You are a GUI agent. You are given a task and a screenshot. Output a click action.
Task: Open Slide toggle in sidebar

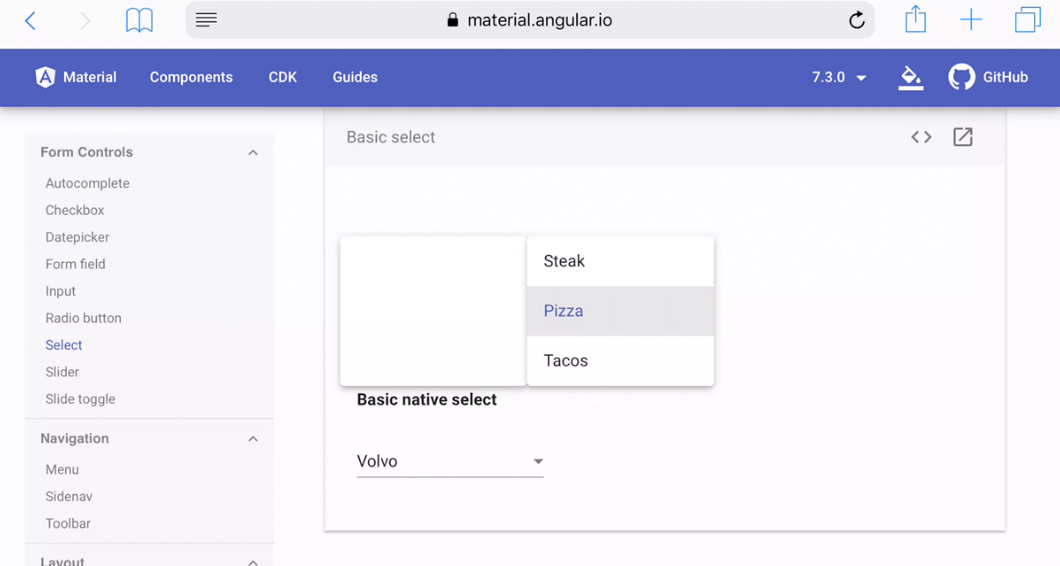tap(80, 399)
